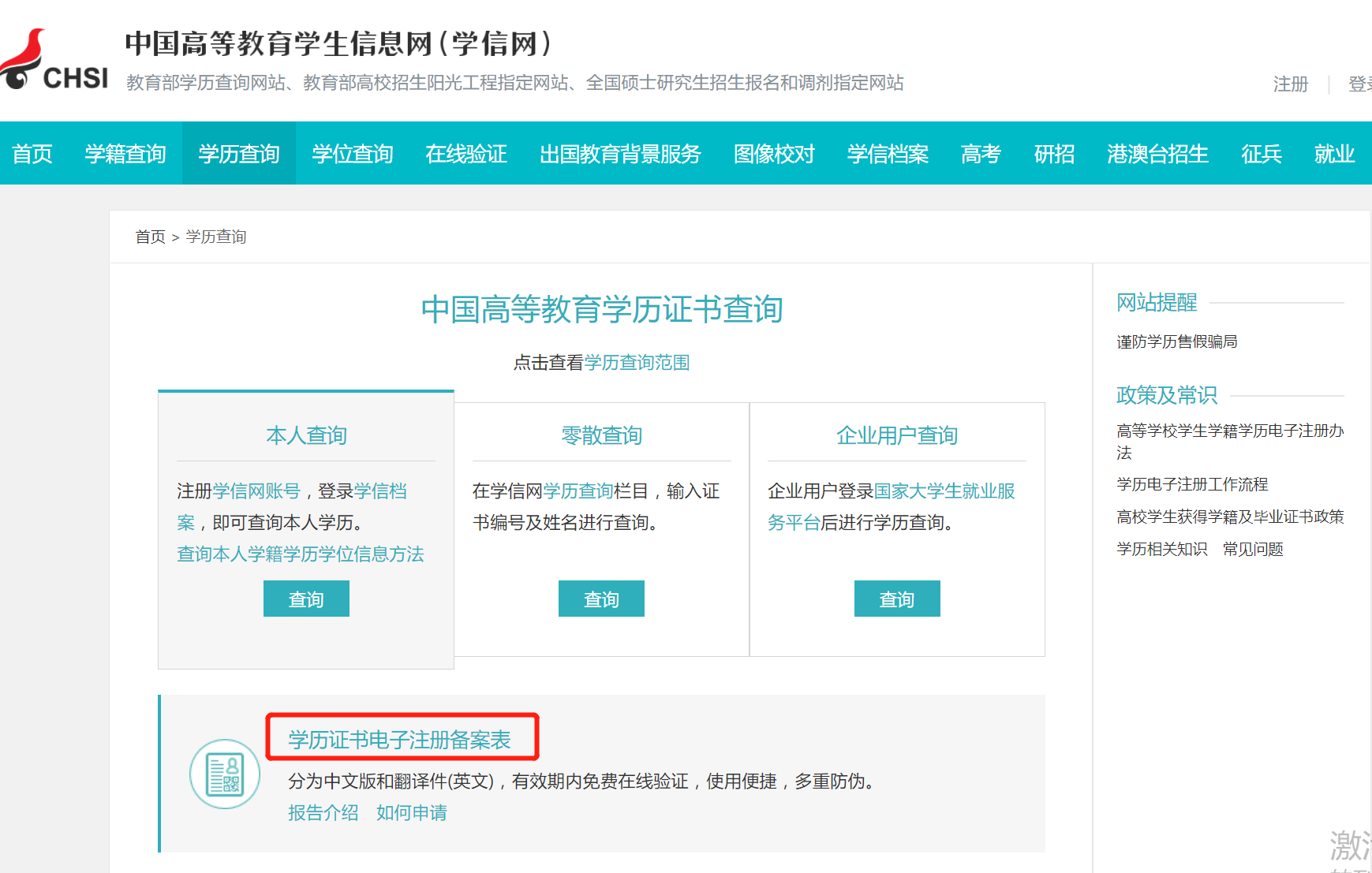Viewport: 1372px width, 873px height.
Task: Click 学历相关知识 link
Action: (1162, 549)
